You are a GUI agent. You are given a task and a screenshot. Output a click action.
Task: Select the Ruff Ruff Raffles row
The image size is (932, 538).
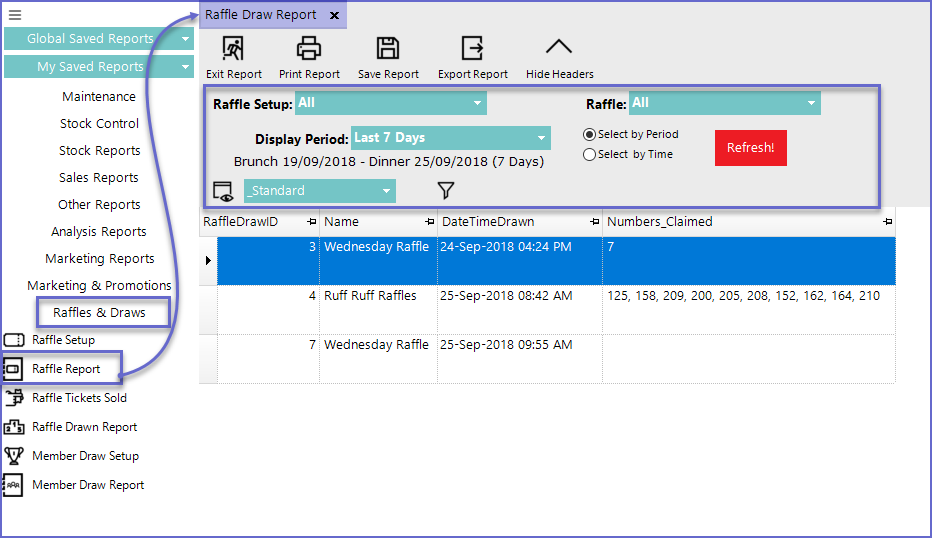[x=370, y=296]
